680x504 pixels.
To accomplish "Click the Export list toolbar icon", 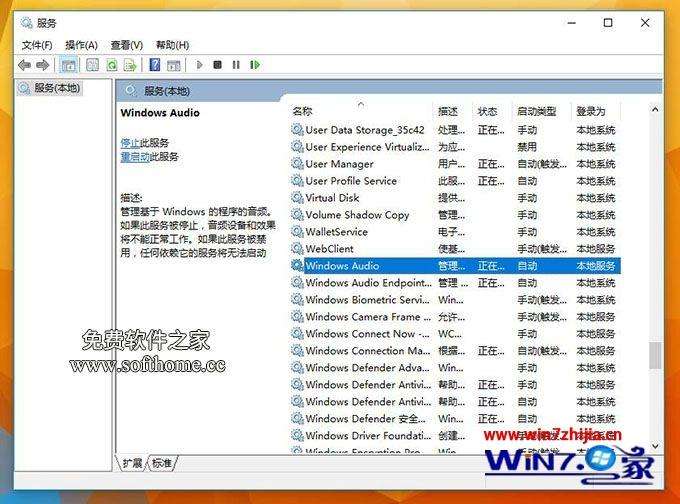I will point(130,65).
